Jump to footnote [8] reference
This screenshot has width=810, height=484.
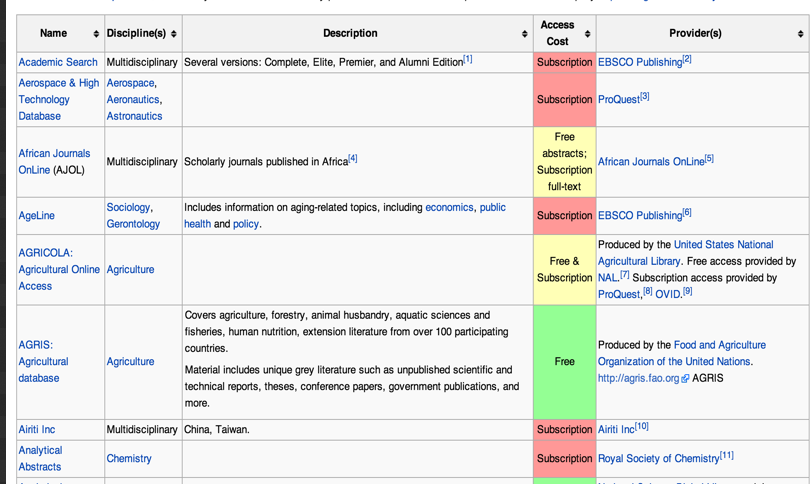point(648,291)
